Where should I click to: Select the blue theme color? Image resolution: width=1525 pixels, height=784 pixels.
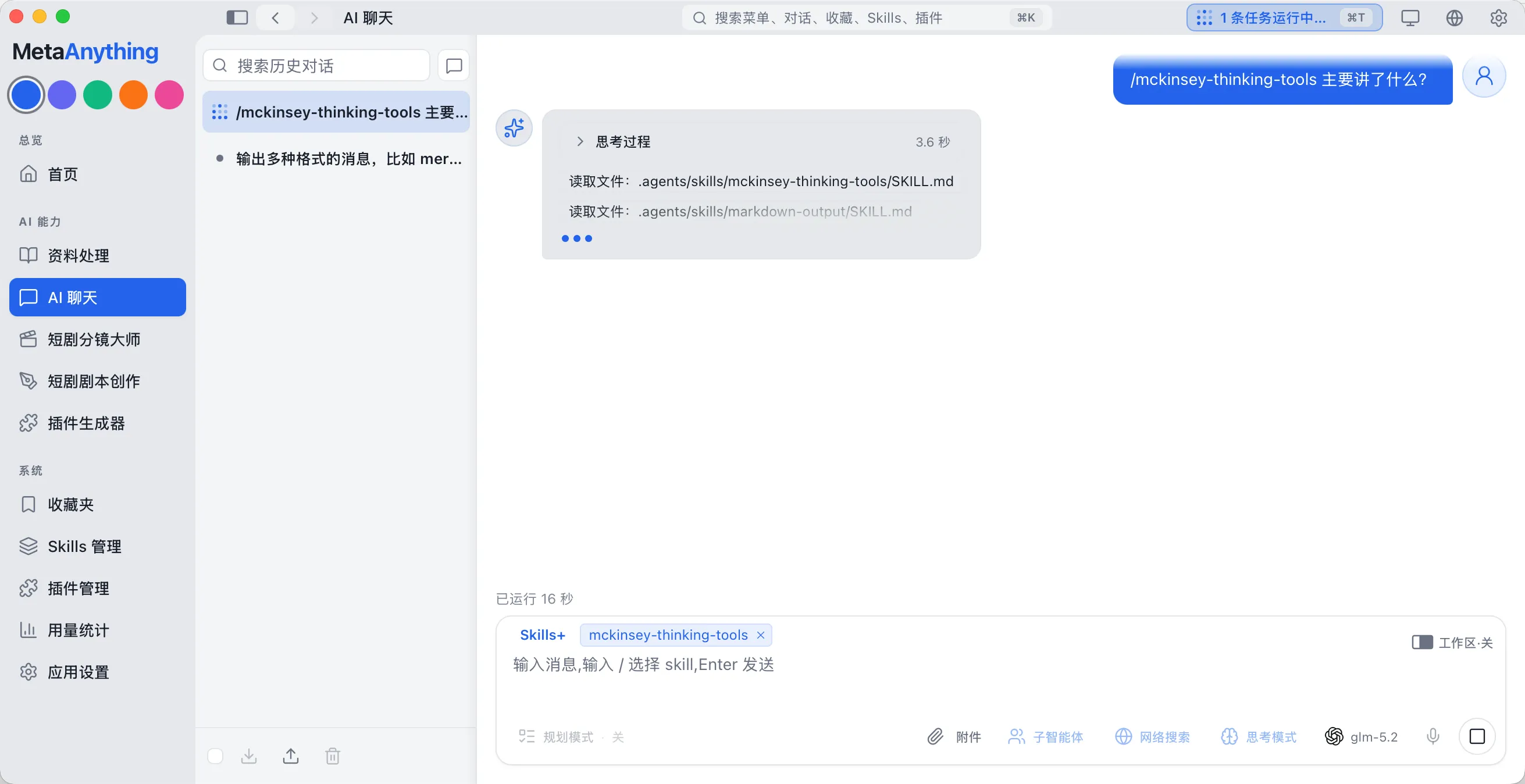pos(26,95)
